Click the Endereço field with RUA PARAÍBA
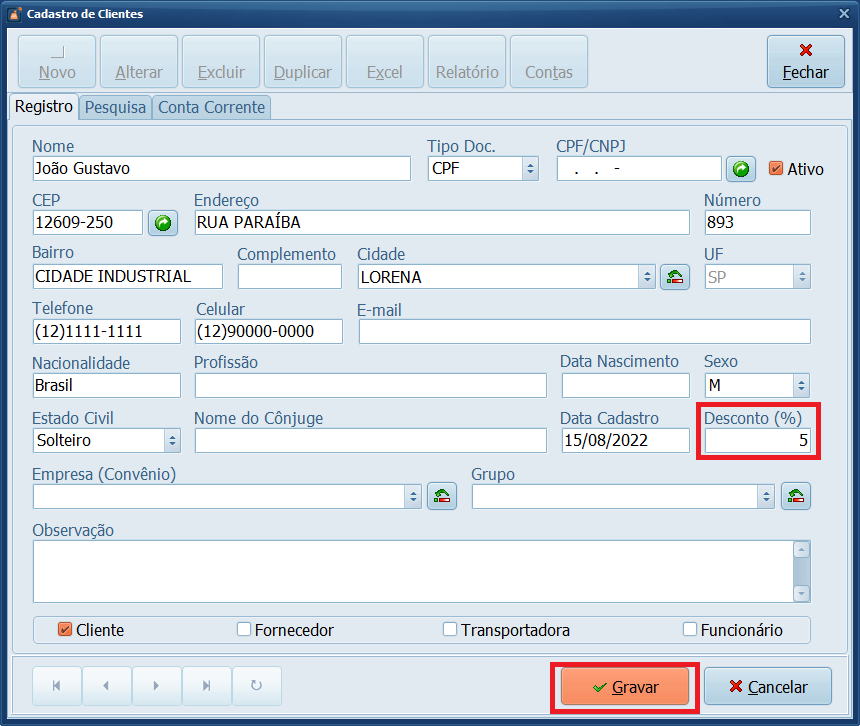Screen dimensions: 860x726 click(442, 223)
